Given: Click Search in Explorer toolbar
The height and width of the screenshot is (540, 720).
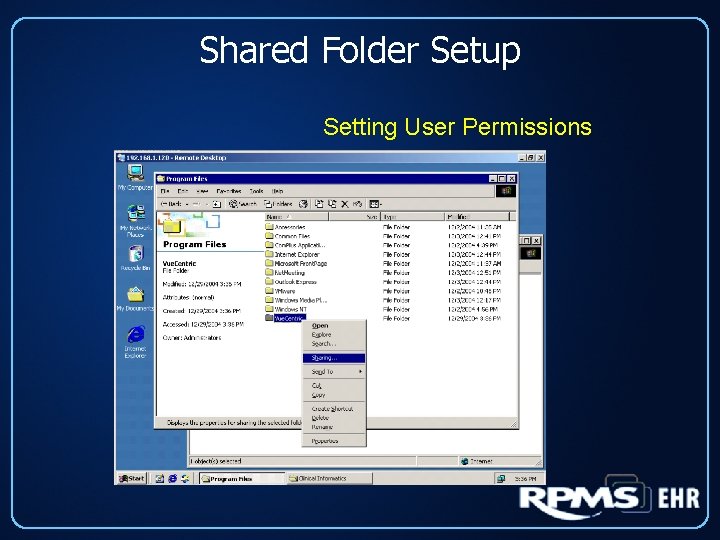Looking at the screenshot, I should coord(243,204).
